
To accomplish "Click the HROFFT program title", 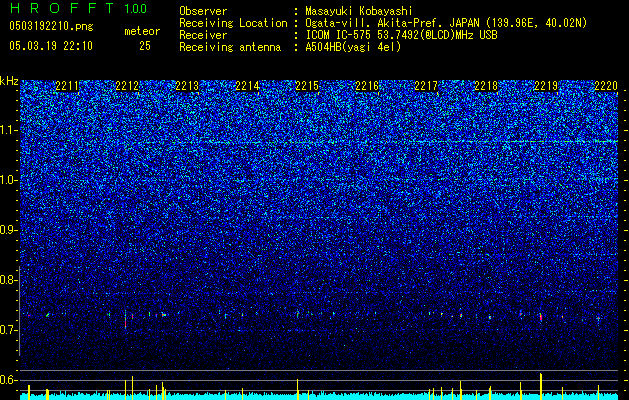I will click(62, 8).
